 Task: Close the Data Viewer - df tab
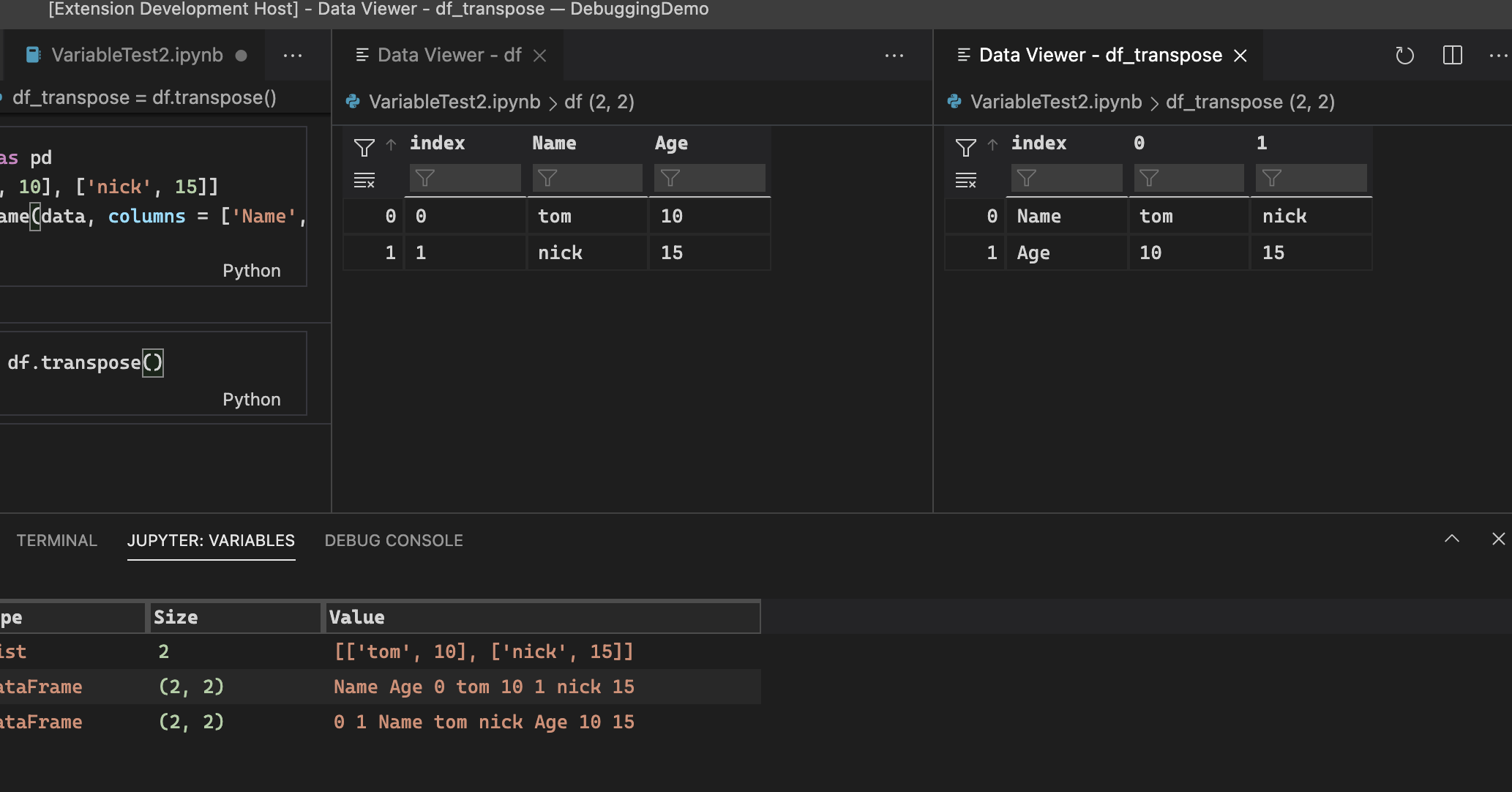540,56
